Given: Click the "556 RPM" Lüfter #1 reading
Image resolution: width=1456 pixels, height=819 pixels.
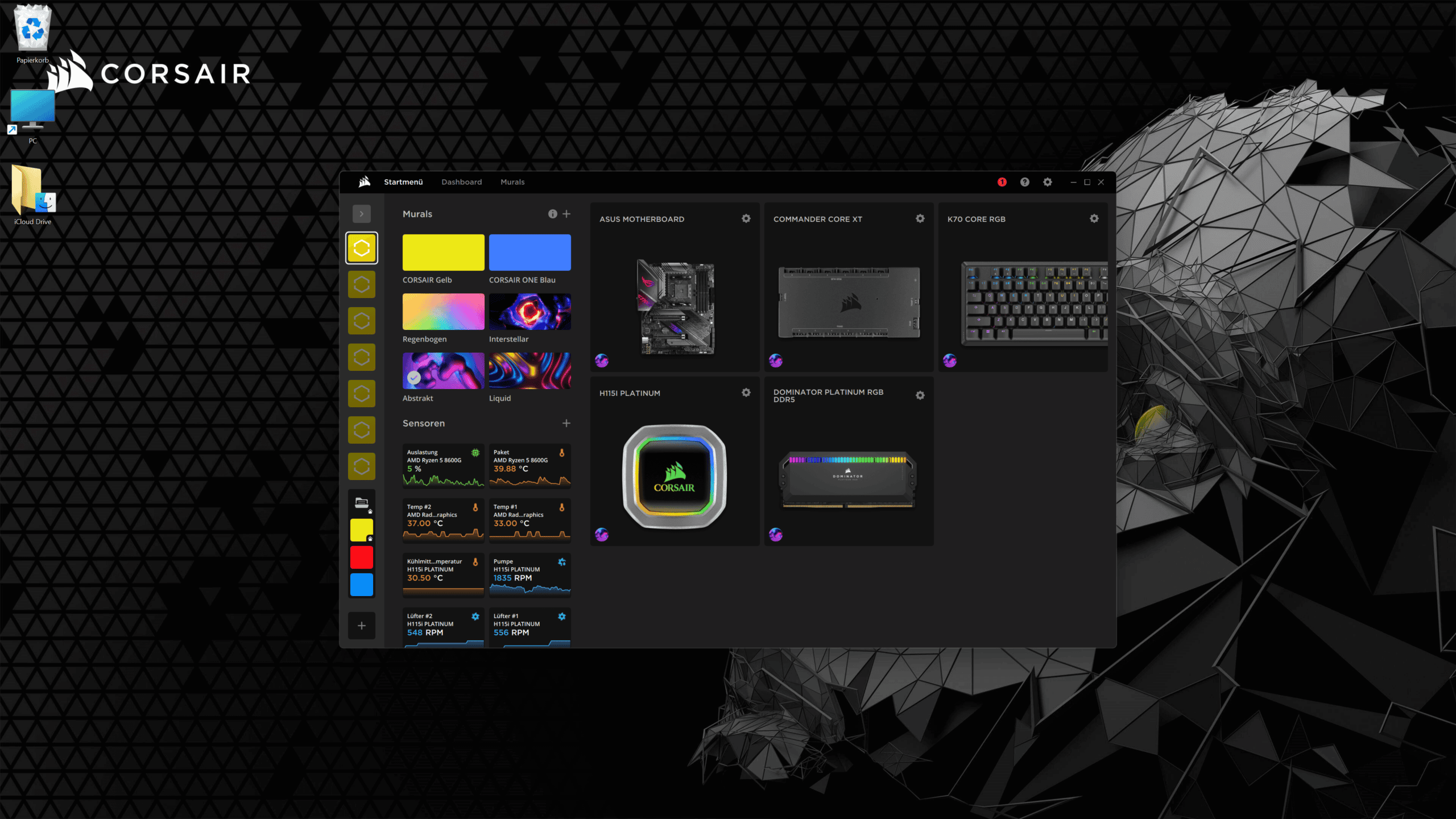Looking at the screenshot, I should pos(511,632).
